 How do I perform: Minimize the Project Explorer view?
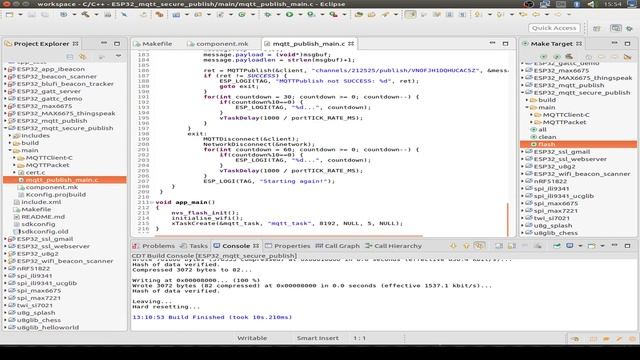pyautogui.click(x=104, y=43)
